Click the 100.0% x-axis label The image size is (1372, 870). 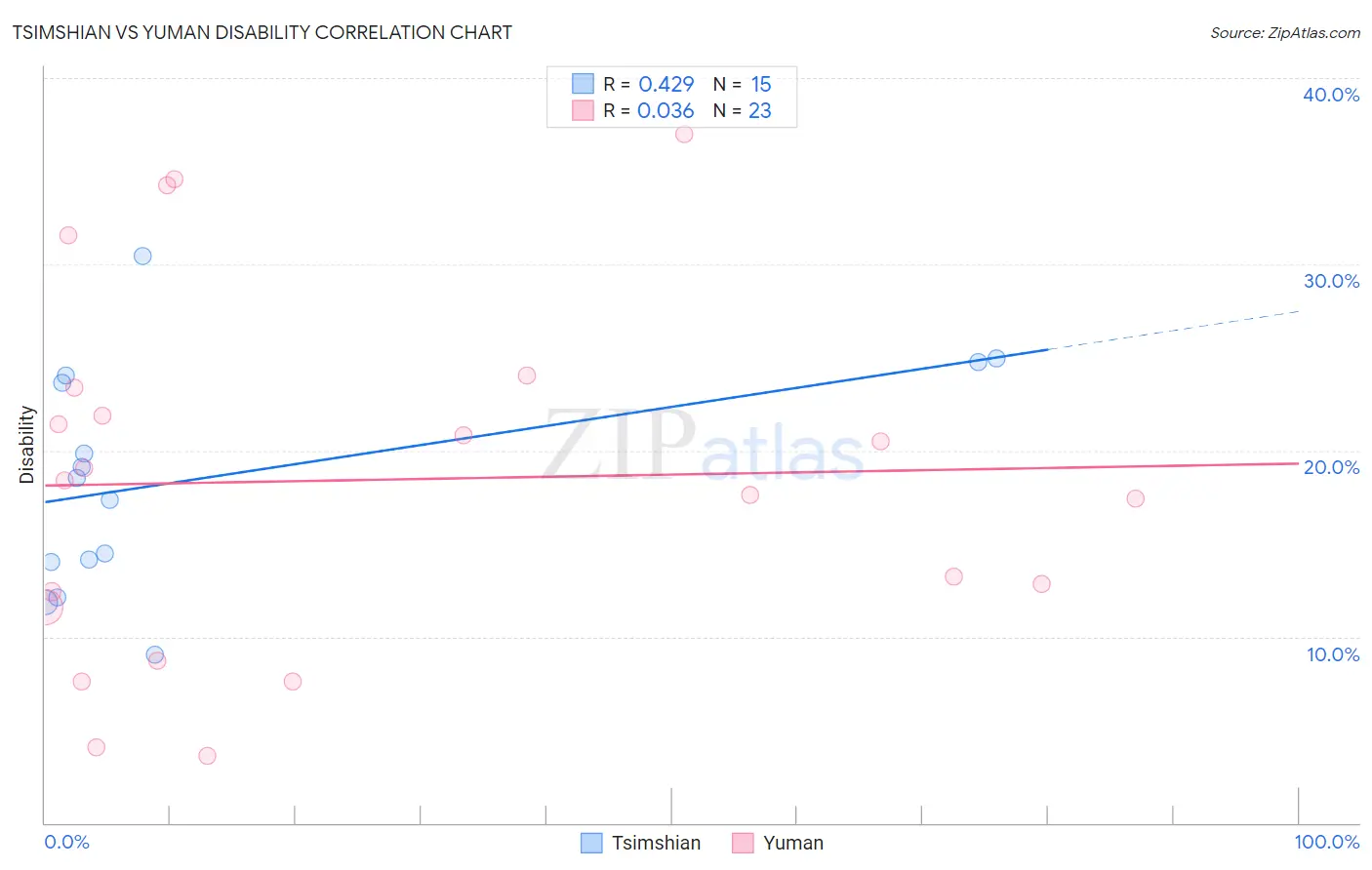(1327, 842)
